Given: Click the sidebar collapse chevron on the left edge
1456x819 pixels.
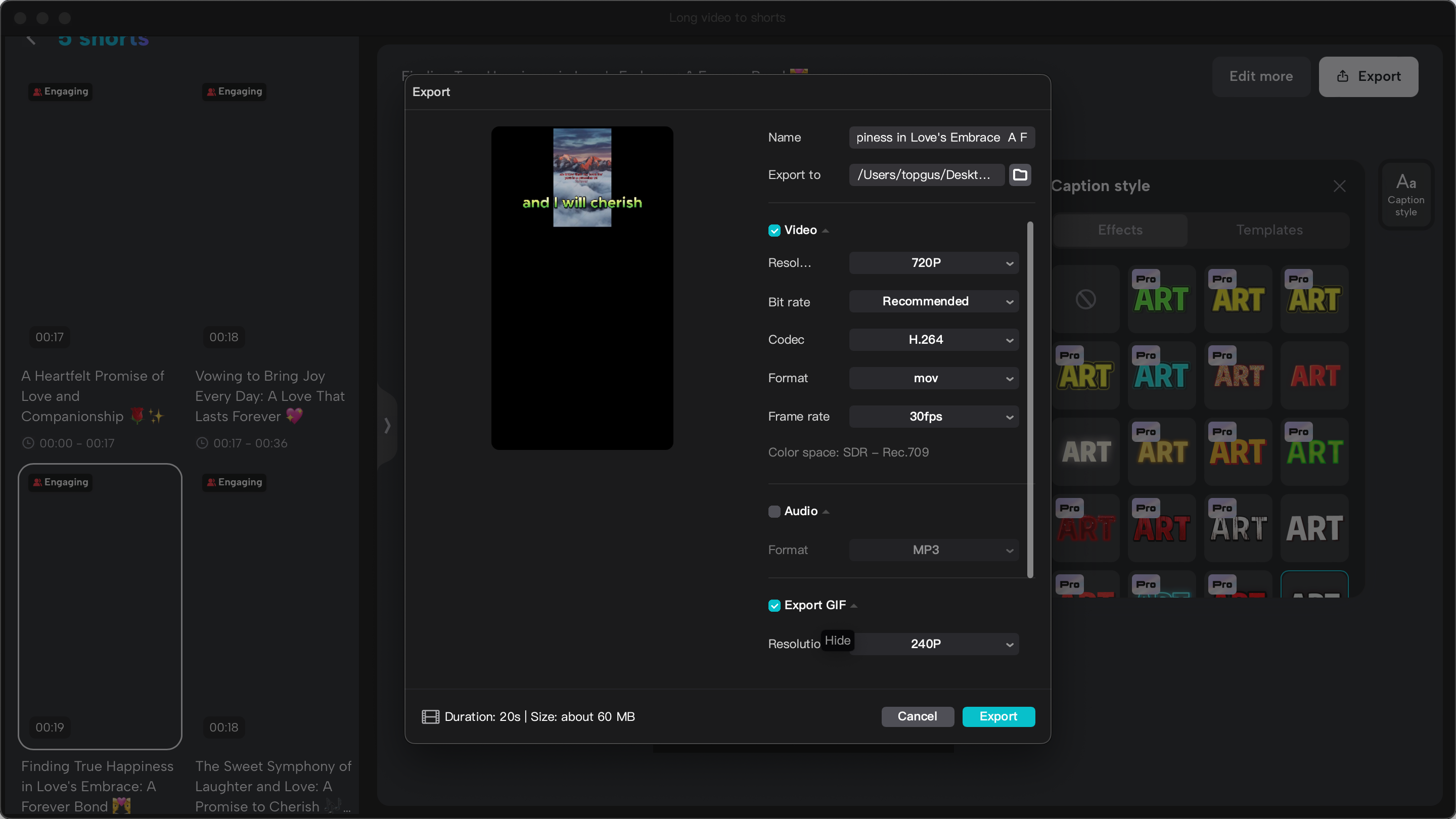Looking at the screenshot, I should pyautogui.click(x=388, y=426).
